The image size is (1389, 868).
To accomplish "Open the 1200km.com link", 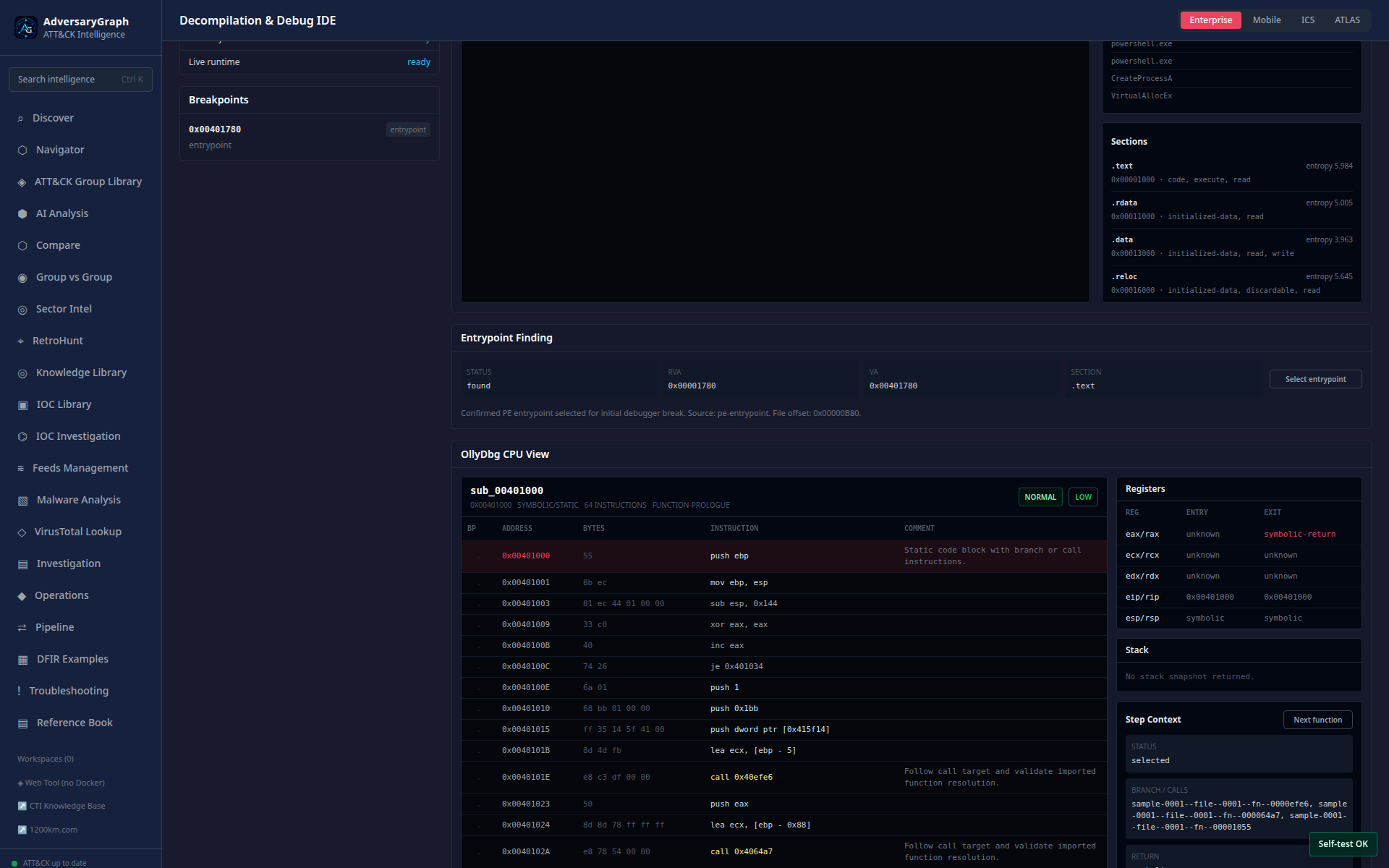I will pos(48,830).
